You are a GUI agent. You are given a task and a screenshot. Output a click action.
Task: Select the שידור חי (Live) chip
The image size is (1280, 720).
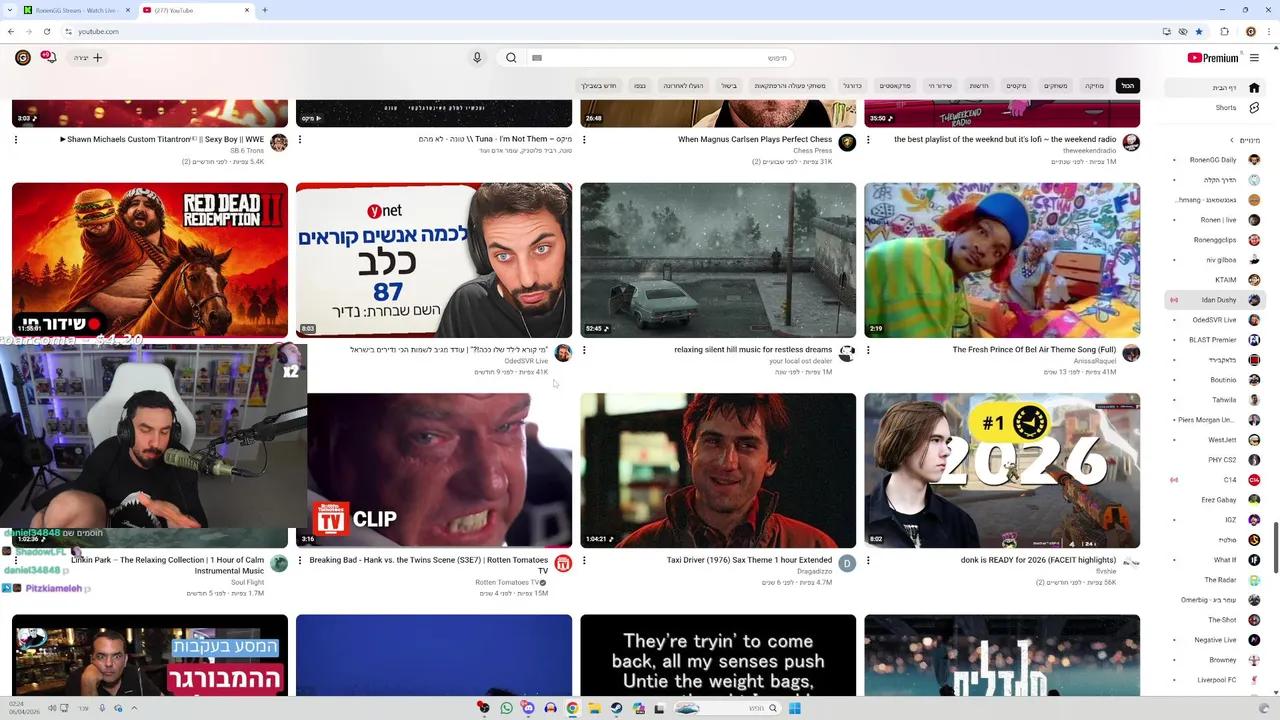pyautogui.click(x=940, y=86)
